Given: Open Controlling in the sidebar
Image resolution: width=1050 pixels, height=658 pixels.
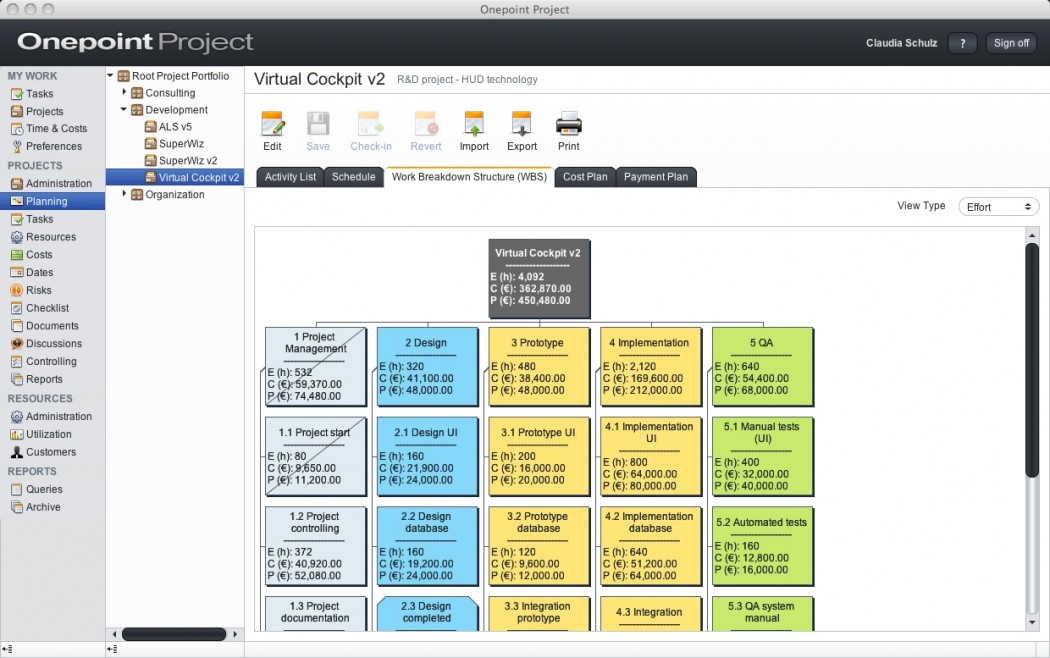Looking at the screenshot, I should click(51, 361).
